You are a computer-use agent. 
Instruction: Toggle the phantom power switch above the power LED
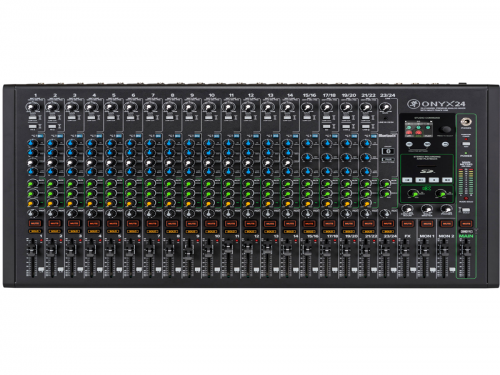coord(466,144)
